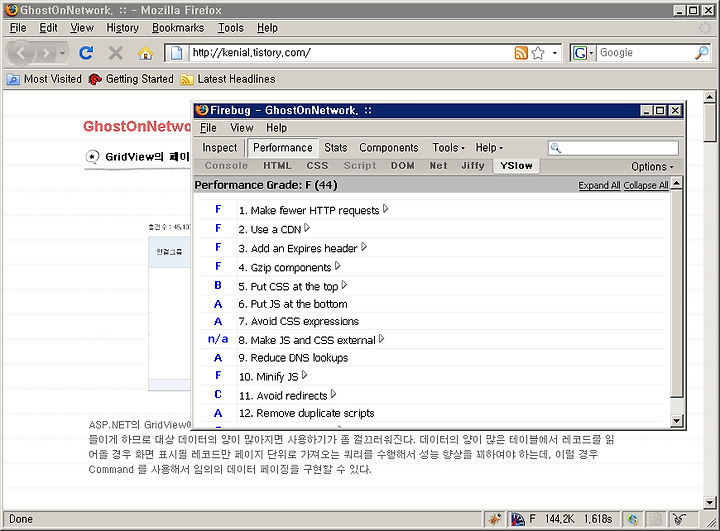Switch to the DOM tab
The height and width of the screenshot is (531, 720).
tap(403, 166)
